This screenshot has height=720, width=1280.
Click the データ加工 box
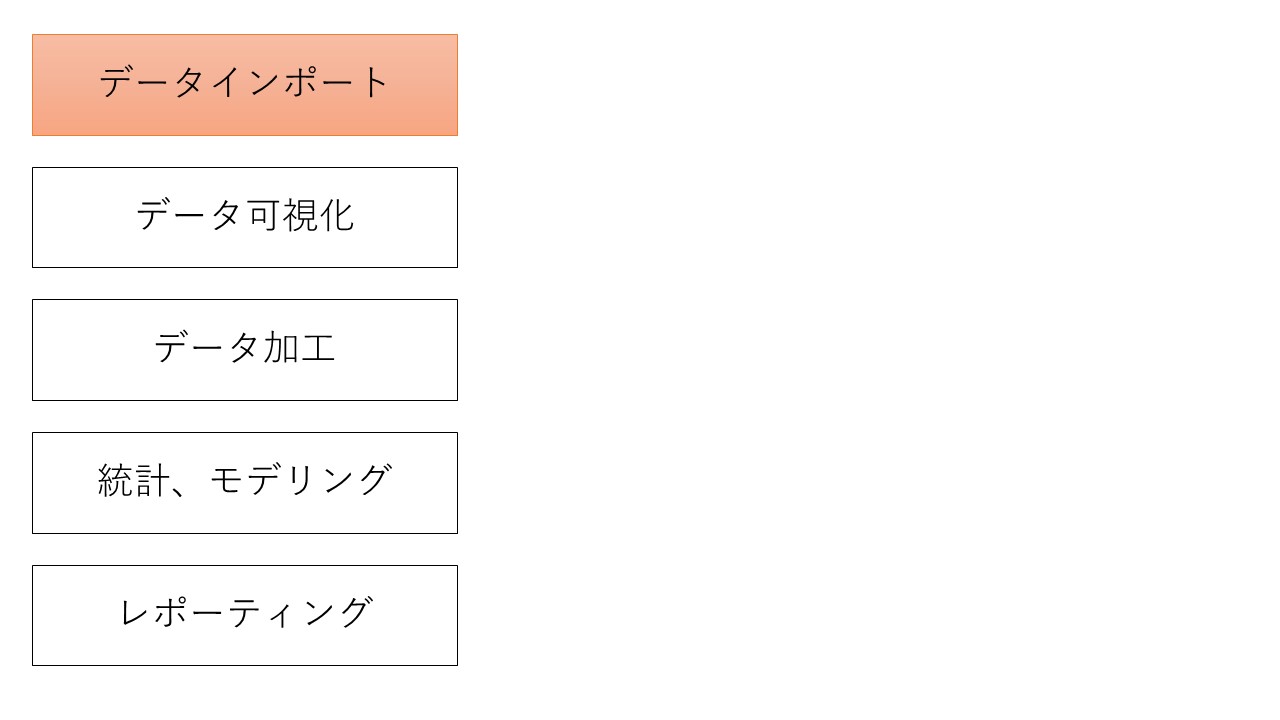click(245, 350)
